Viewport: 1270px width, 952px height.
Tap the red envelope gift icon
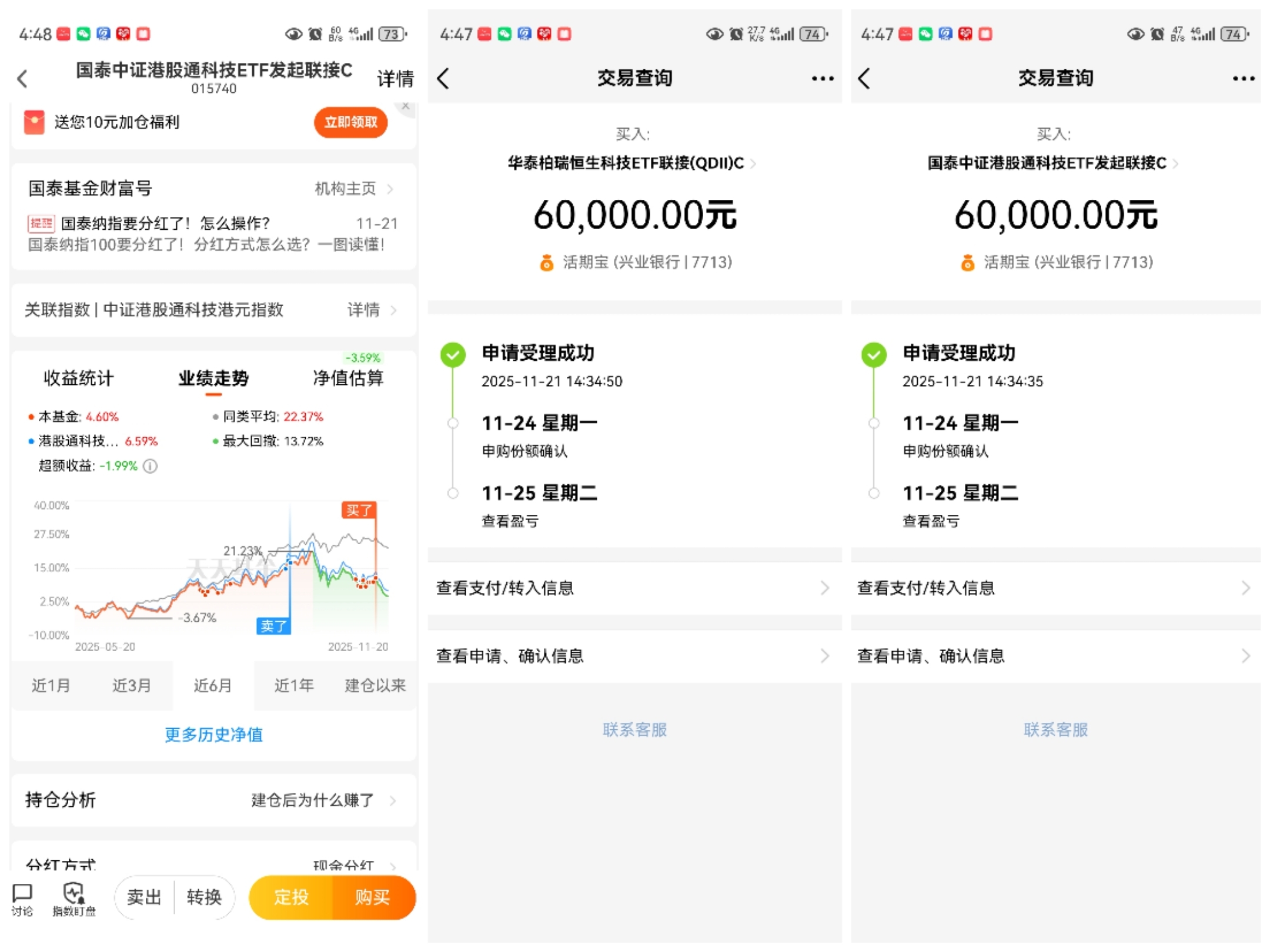[x=34, y=122]
